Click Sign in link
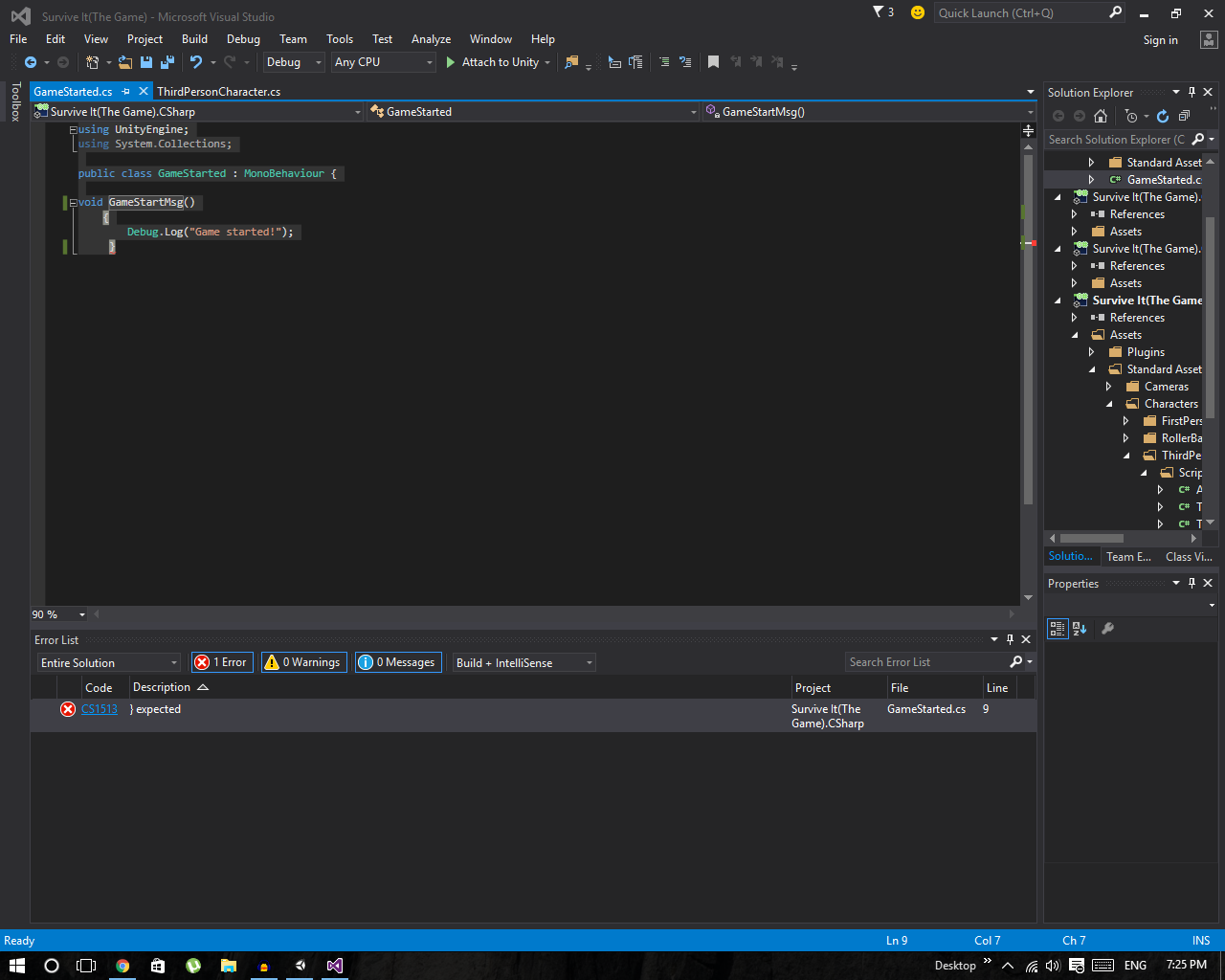 click(1161, 40)
